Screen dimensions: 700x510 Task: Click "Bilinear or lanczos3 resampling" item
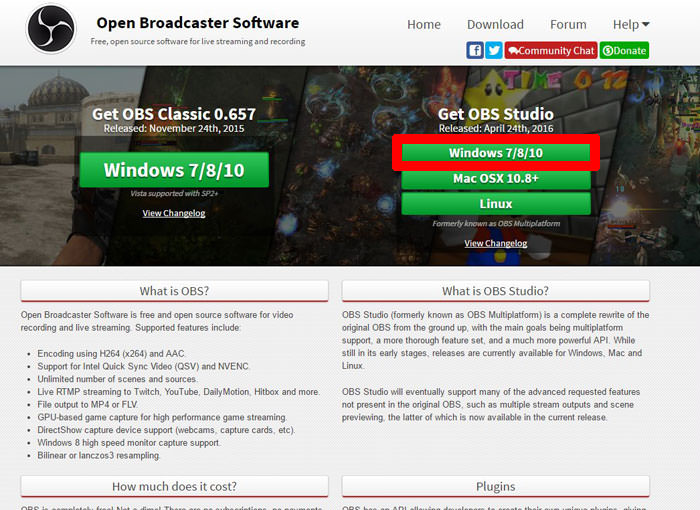pyautogui.click(x=99, y=456)
